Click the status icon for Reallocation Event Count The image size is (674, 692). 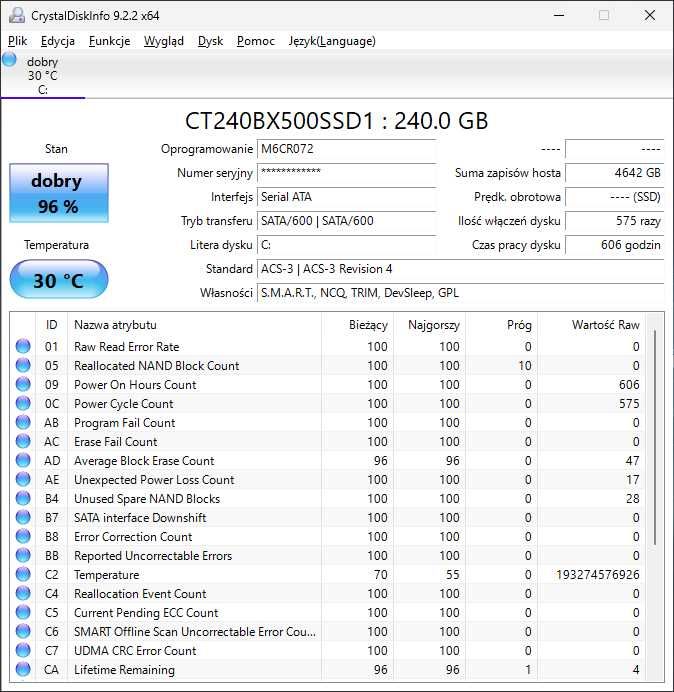click(23, 593)
